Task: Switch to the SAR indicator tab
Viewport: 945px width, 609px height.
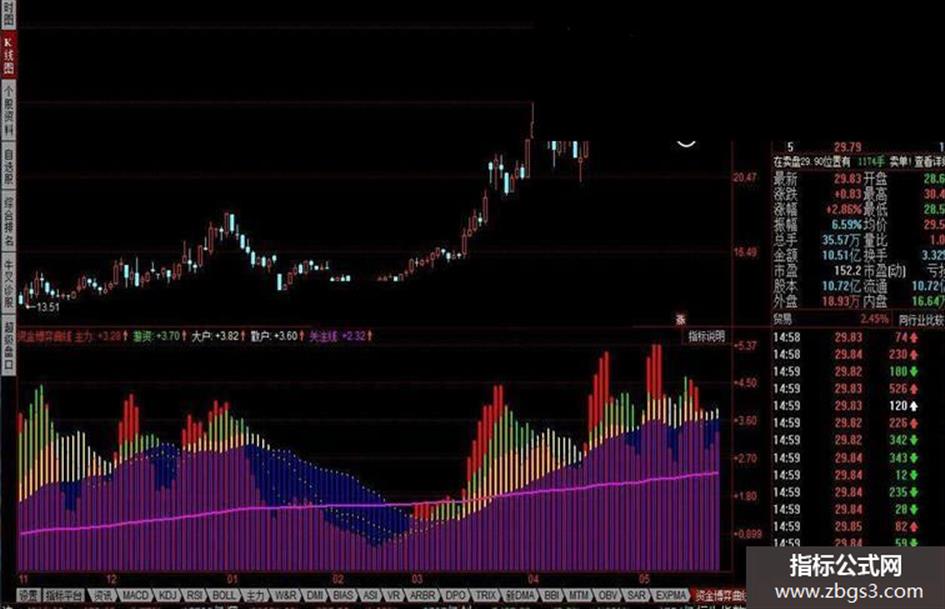Action: click(x=637, y=596)
